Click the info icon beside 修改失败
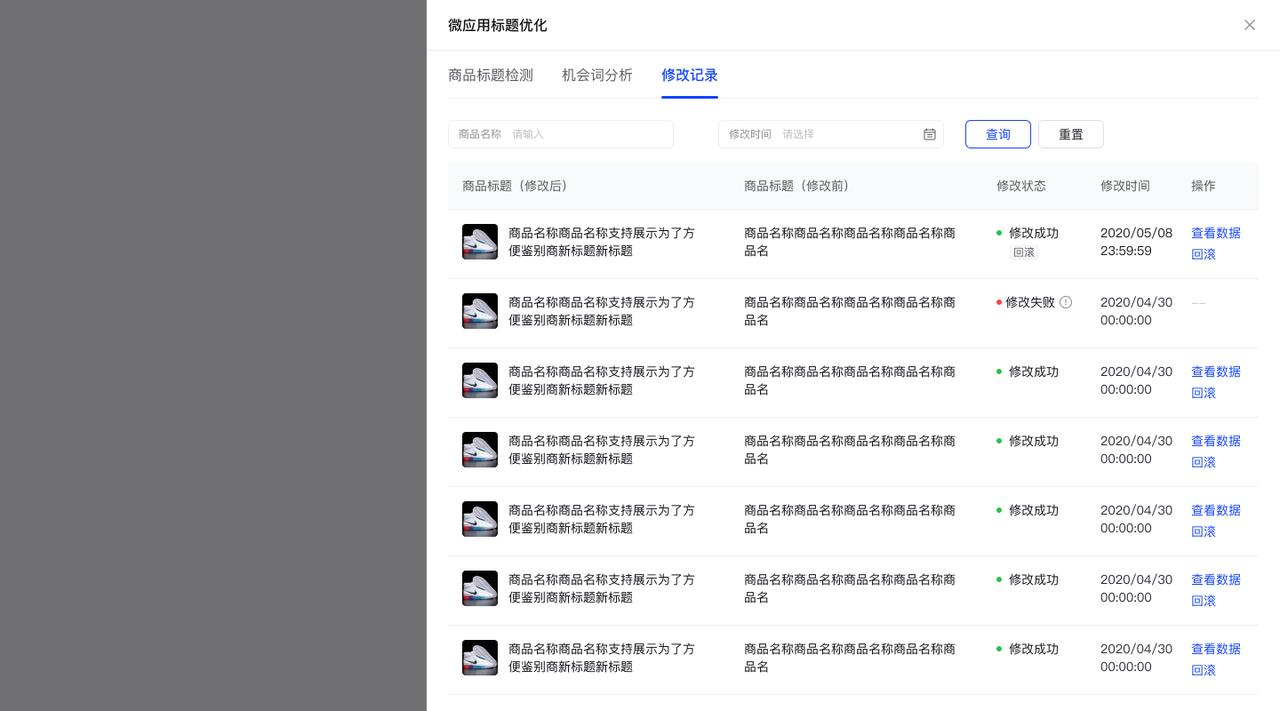Image resolution: width=1280 pixels, height=711 pixels. [x=1066, y=302]
